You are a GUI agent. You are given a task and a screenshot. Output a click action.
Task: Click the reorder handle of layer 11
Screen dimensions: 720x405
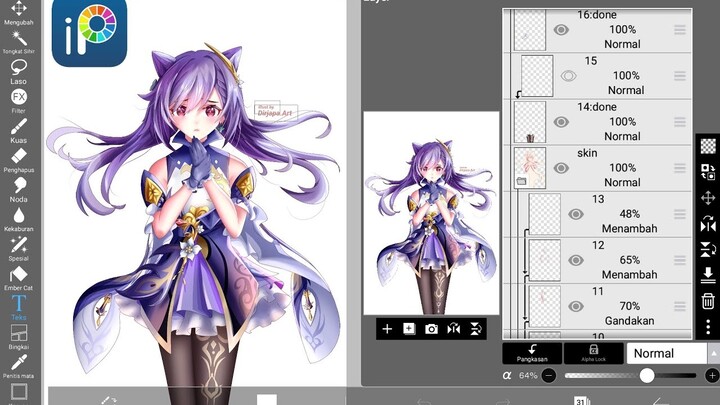680,306
